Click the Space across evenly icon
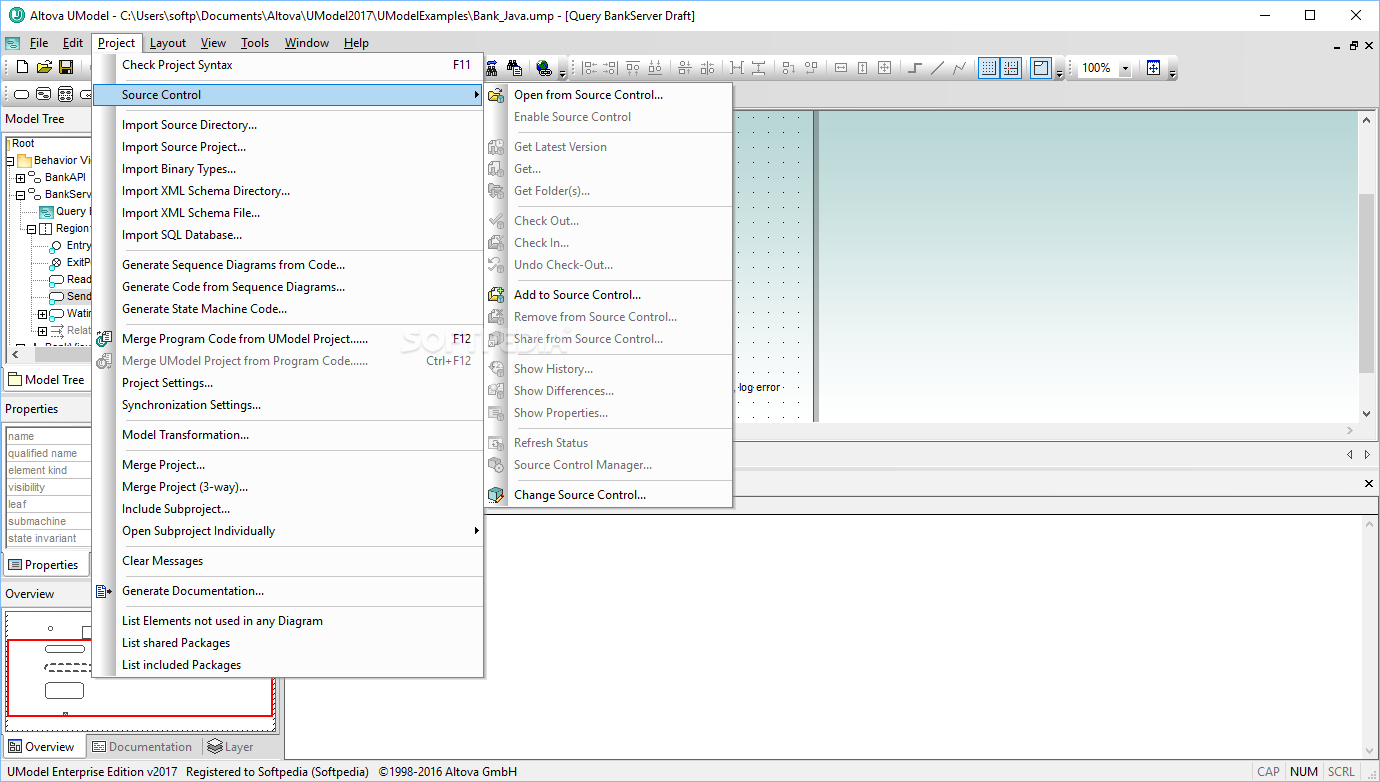This screenshot has width=1380, height=782. (737, 68)
